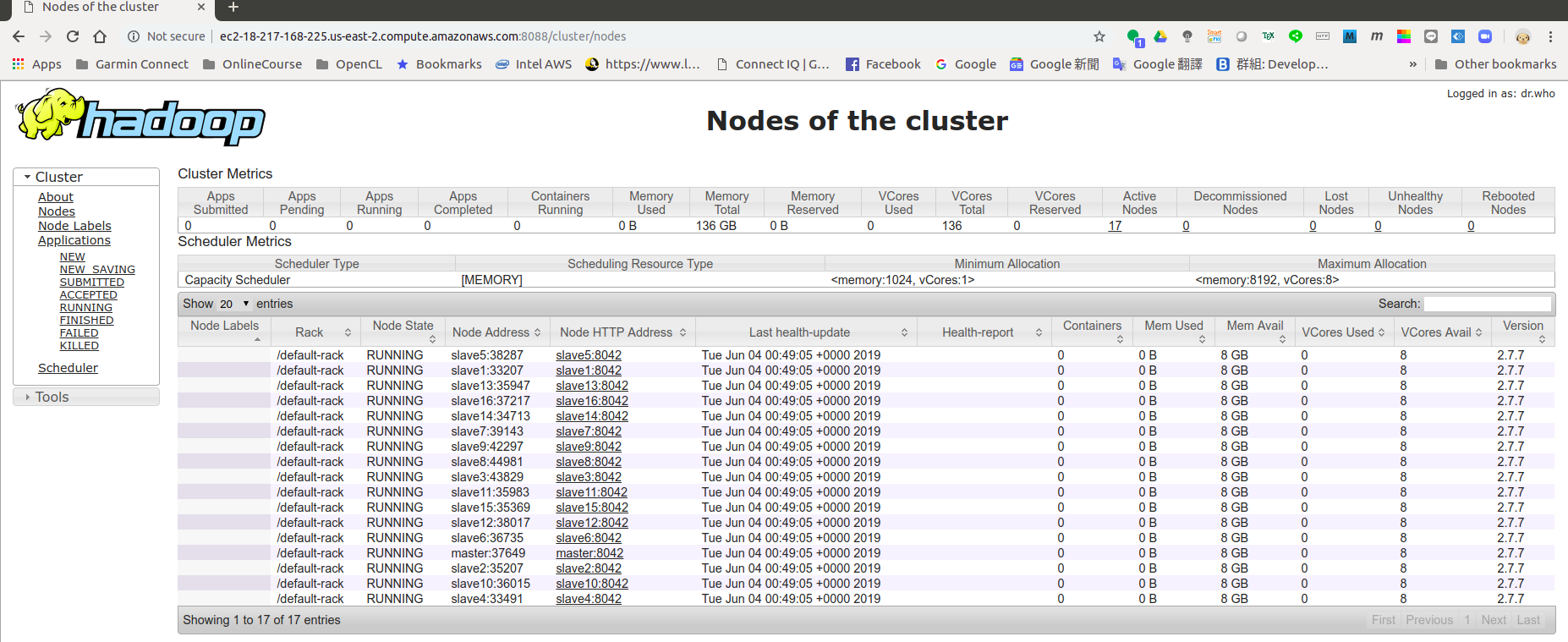The width and height of the screenshot is (1568, 642).
Task: Open the Show entries count dropdown
Action: tap(234, 304)
